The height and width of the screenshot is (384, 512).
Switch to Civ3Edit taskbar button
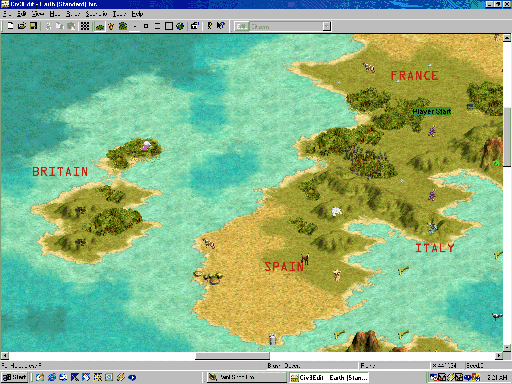tap(329, 377)
